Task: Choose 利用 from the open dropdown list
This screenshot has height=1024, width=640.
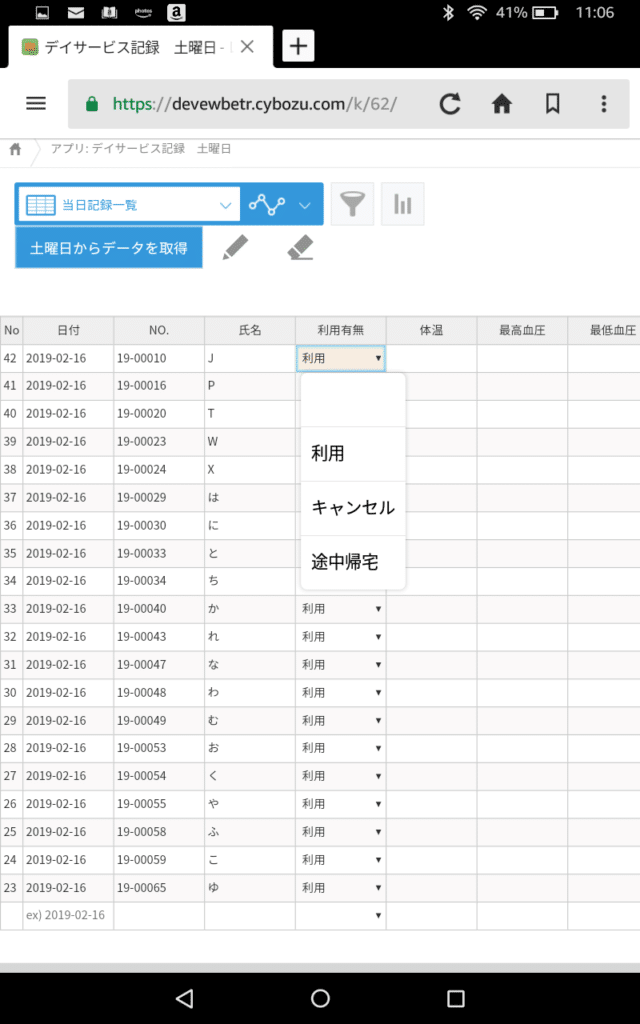Action: [x=353, y=453]
